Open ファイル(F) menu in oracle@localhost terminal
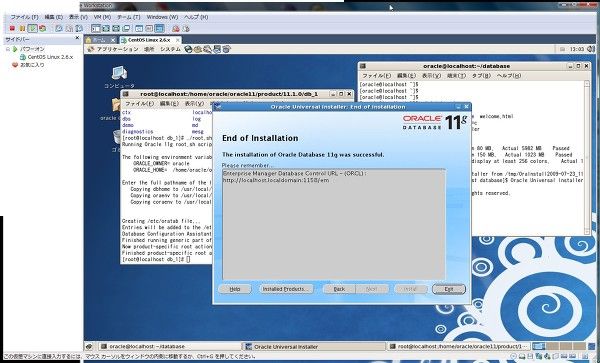Image resolution: width=600 pixels, height=363 pixels. (377, 76)
